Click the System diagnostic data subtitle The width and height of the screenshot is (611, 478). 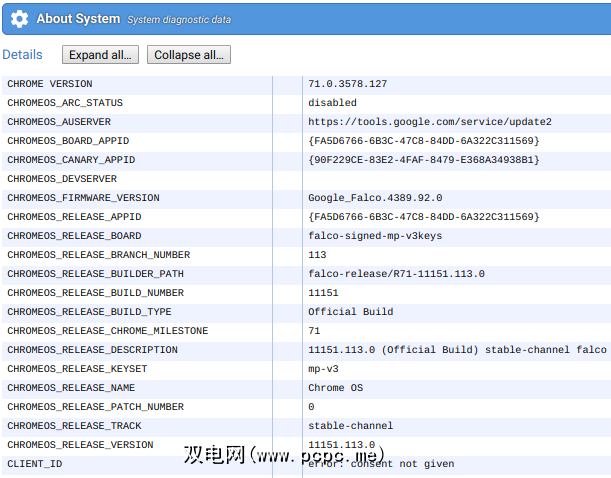(x=179, y=20)
